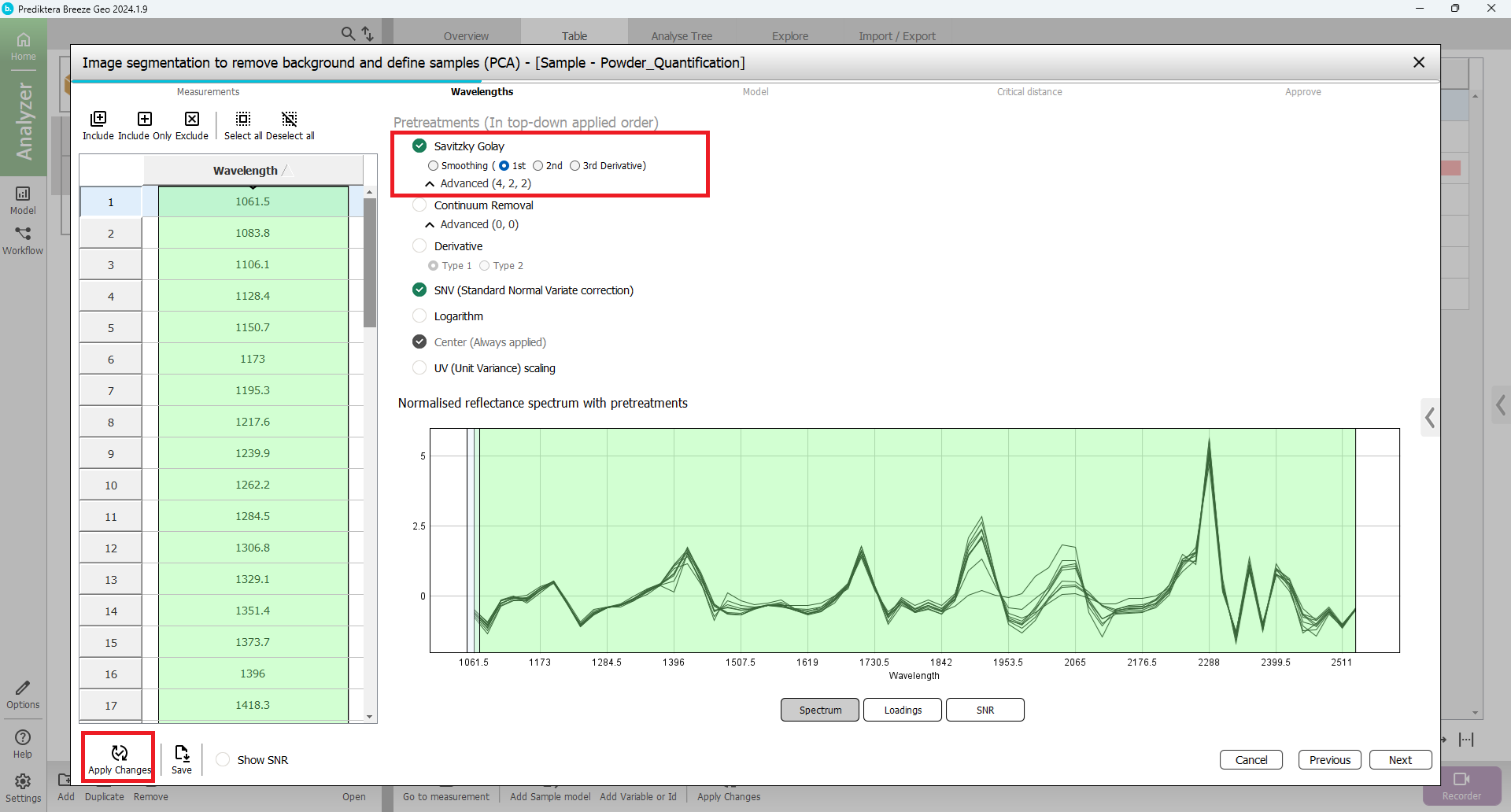Click the Include wavelengths icon
Viewport: 1511px width, 812px height.
pos(98,120)
